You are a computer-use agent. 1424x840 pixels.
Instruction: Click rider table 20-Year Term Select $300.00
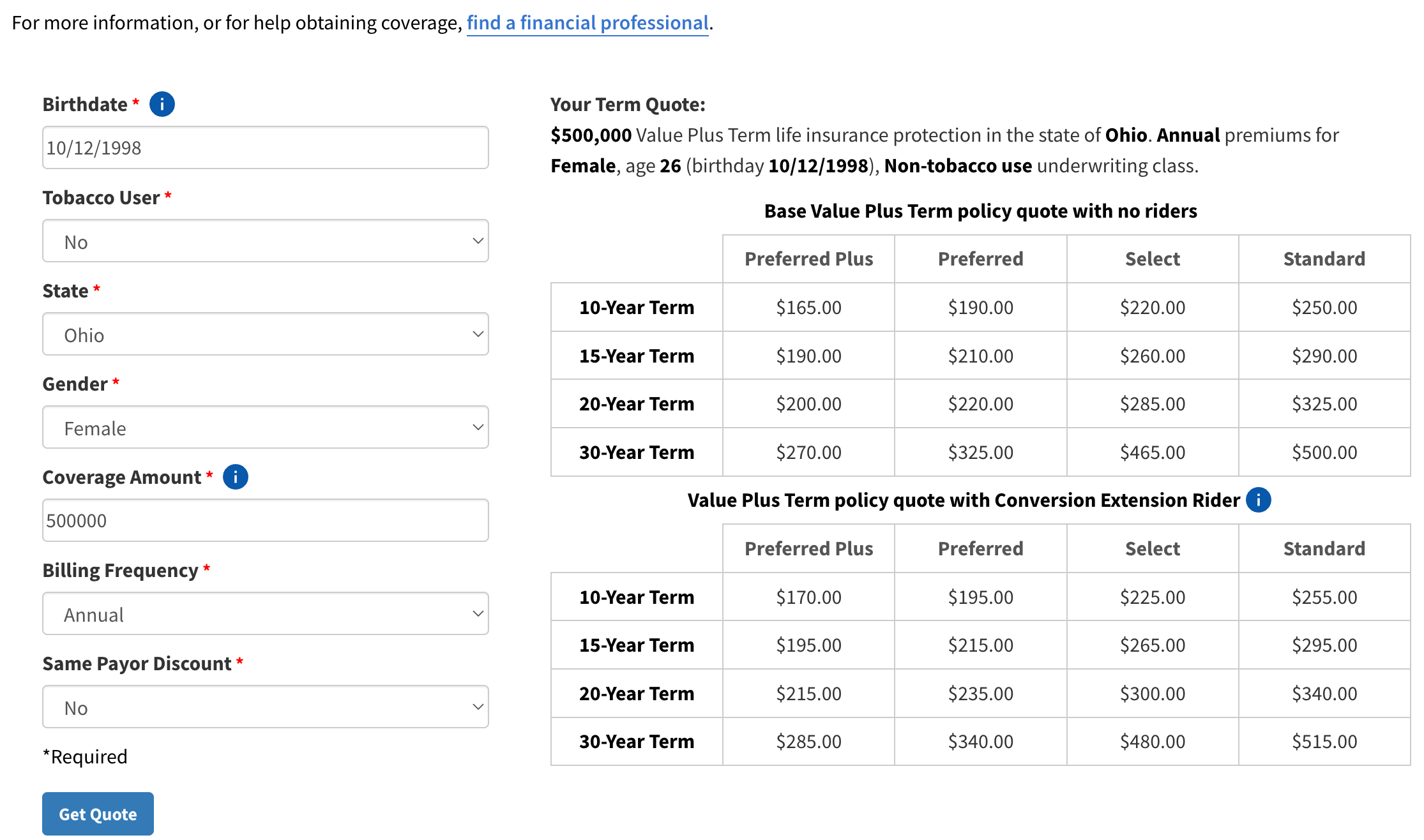[x=1152, y=694]
